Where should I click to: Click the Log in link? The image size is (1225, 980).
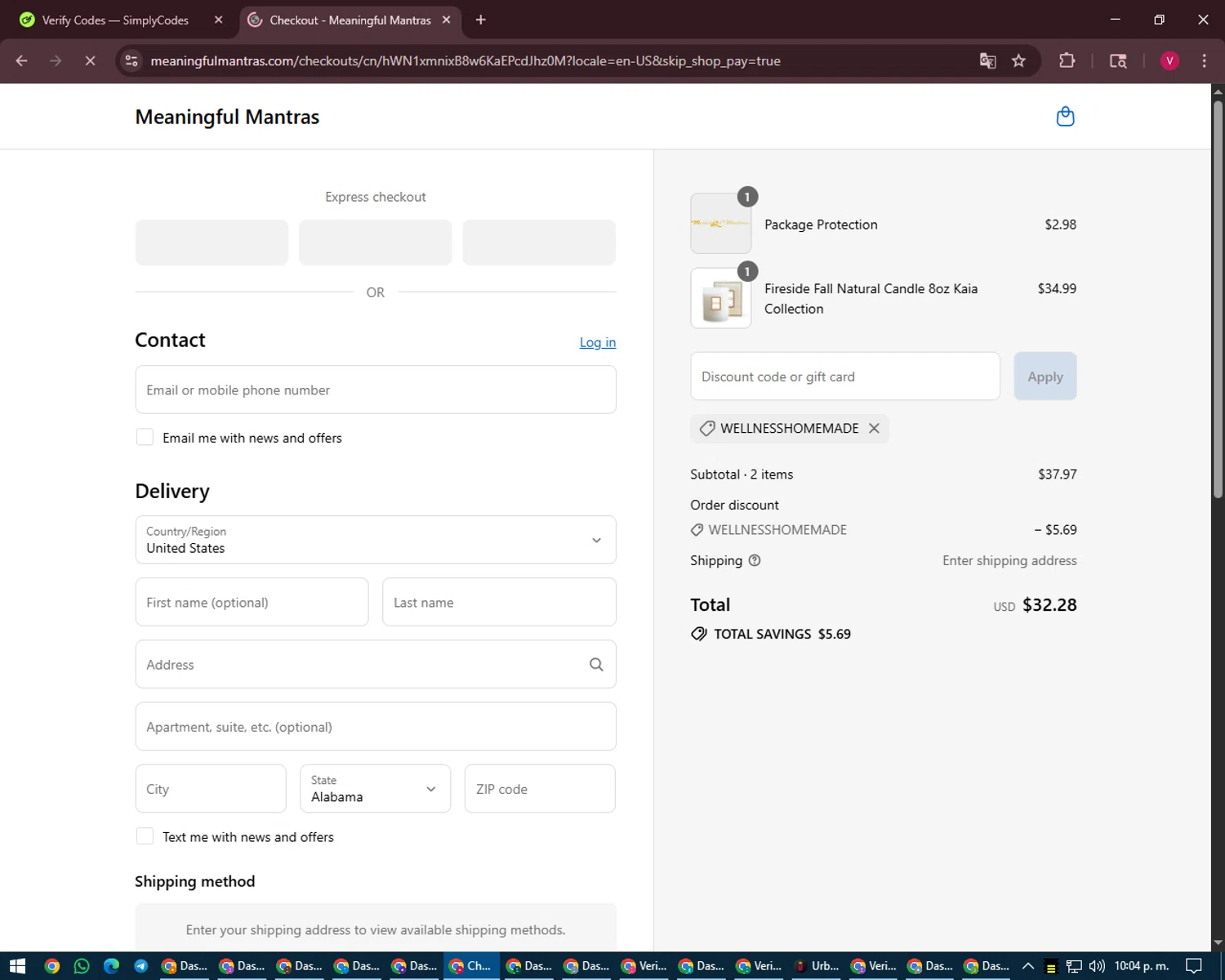click(598, 342)
